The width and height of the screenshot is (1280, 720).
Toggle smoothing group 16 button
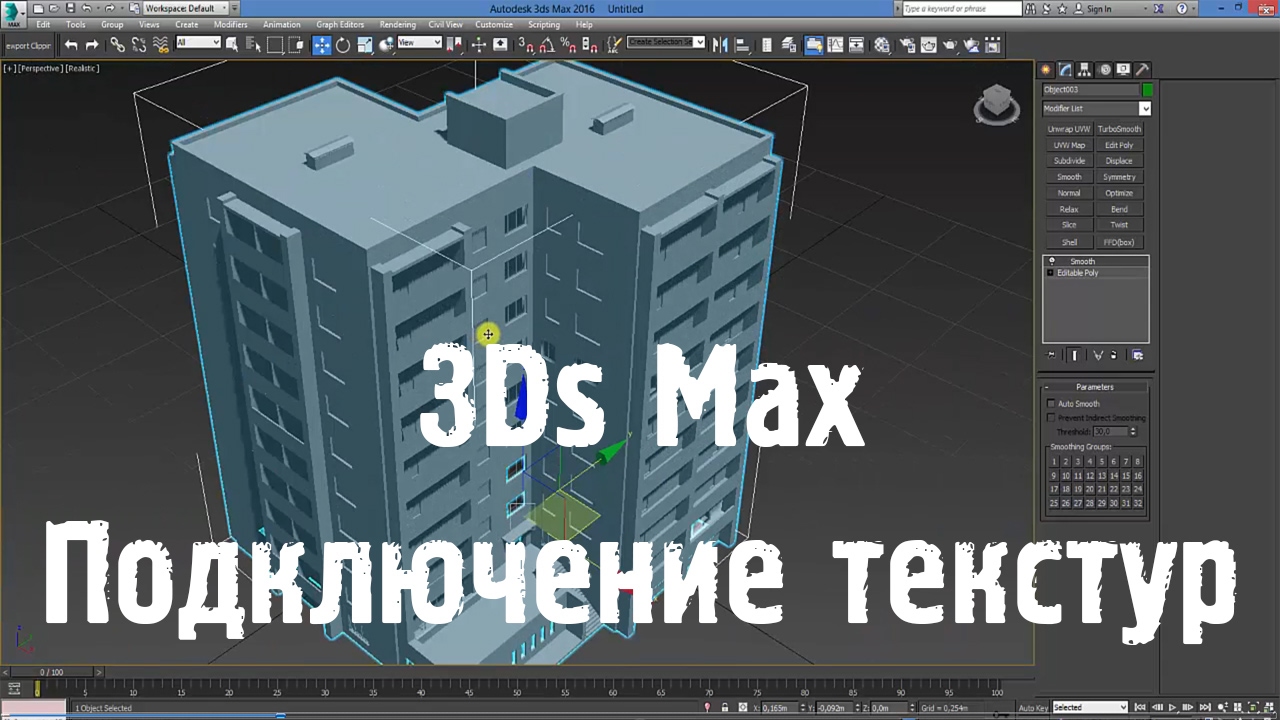click(1138, 476)
